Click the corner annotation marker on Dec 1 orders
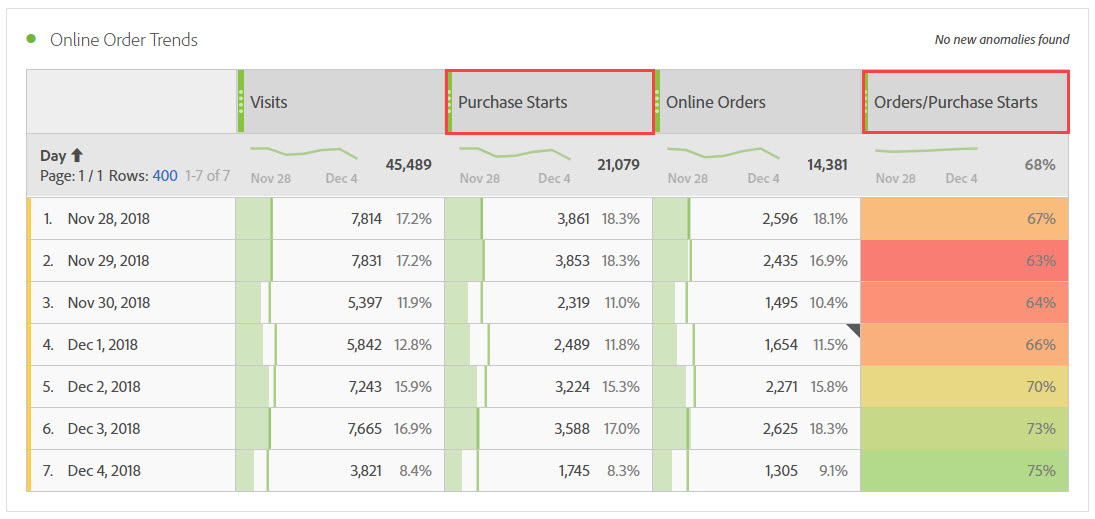The width and height of the screenshot is (1095, 519). [852, 330]
